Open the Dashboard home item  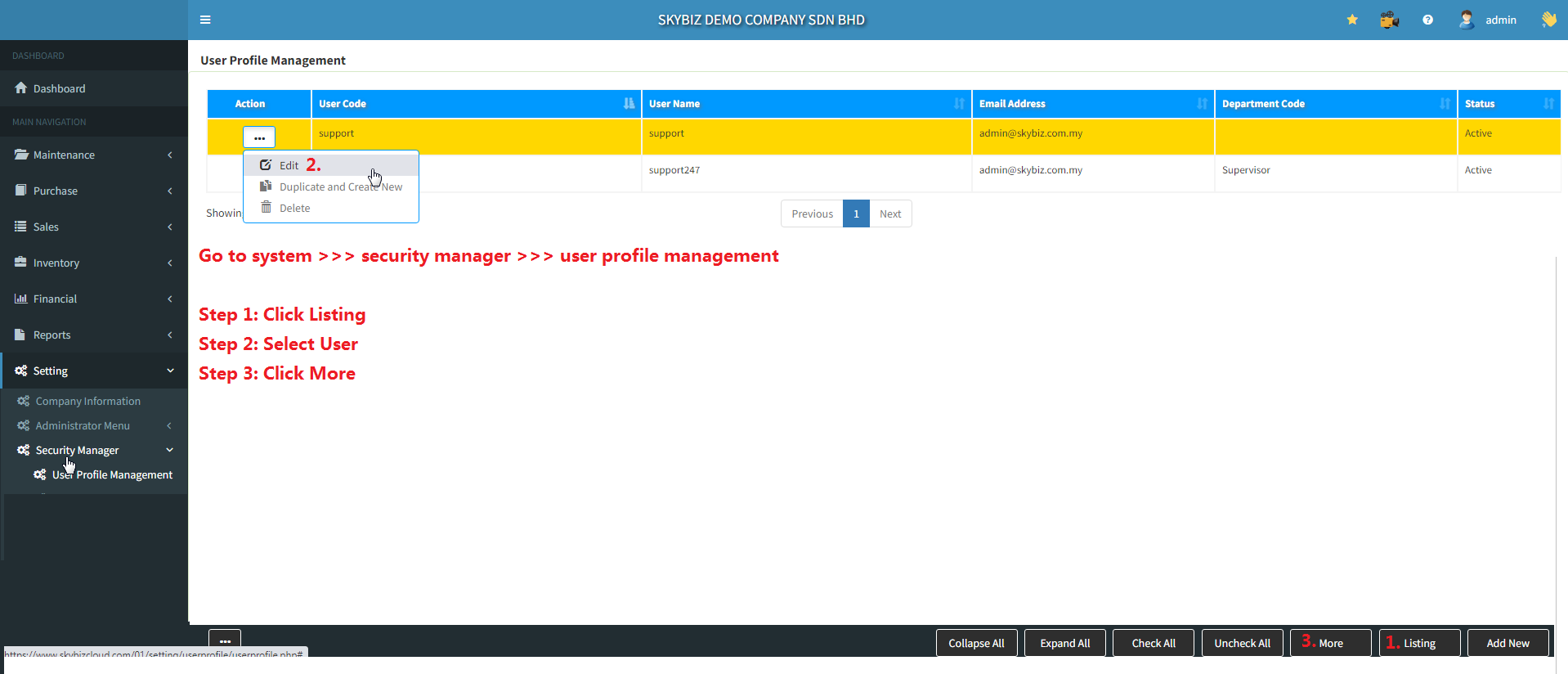pos(59,88)
